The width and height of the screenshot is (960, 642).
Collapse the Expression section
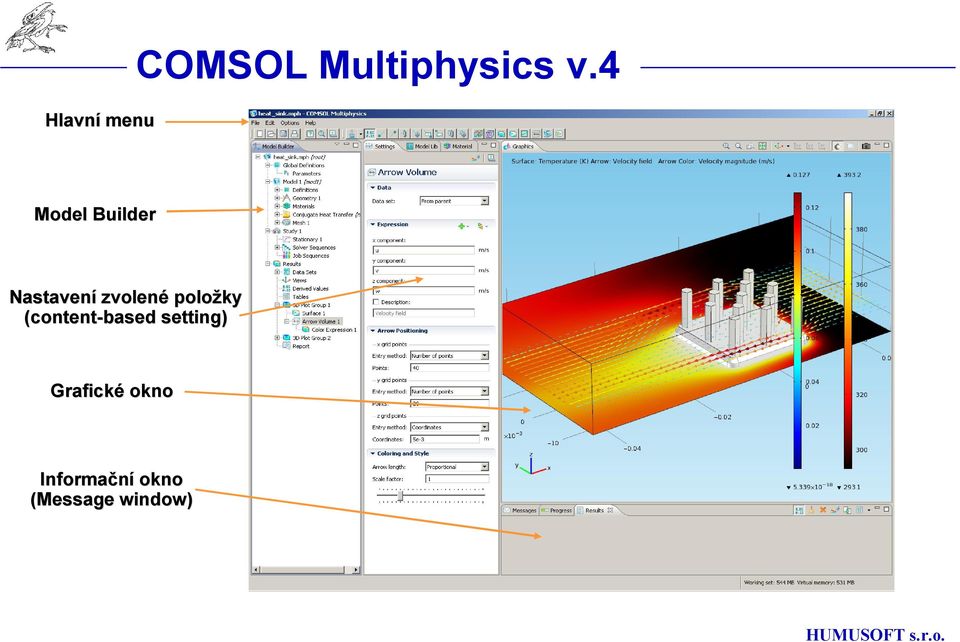(x=372, y=225)
